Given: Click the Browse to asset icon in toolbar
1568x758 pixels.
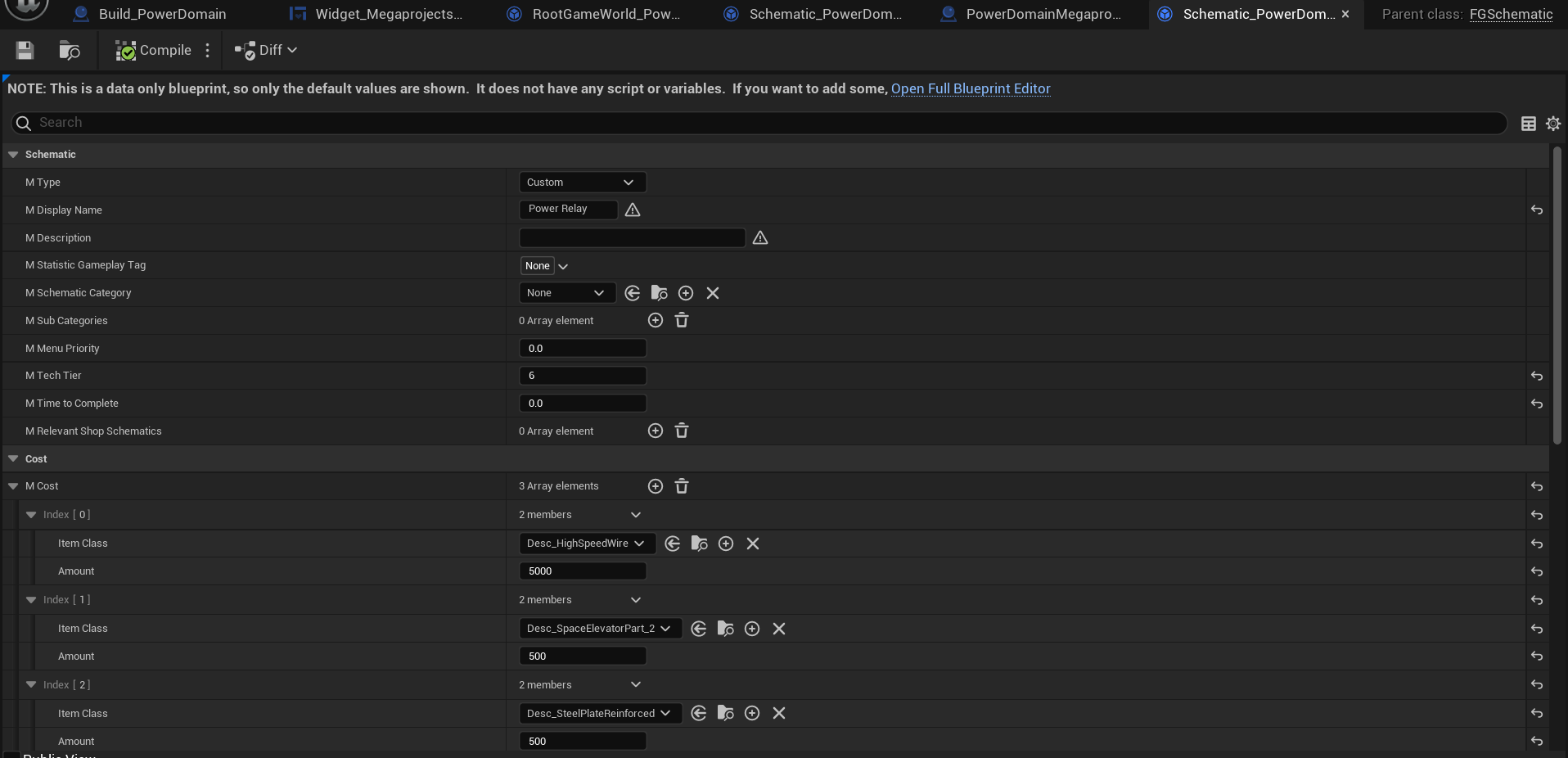Looking at the screenshot, I should (x=70, y=51).
